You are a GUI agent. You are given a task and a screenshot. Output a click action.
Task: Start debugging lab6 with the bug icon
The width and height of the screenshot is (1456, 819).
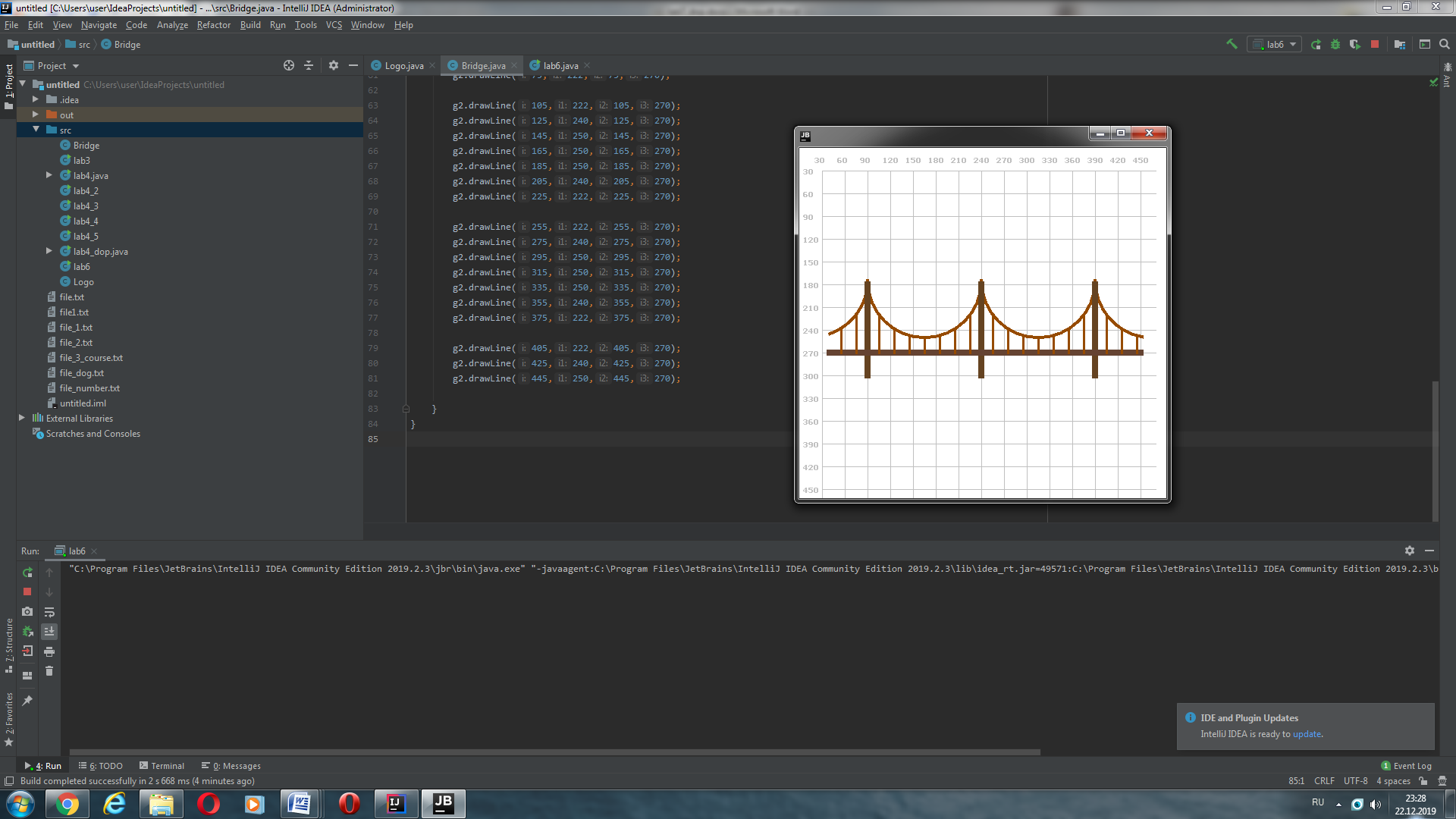click(1335, 45)
